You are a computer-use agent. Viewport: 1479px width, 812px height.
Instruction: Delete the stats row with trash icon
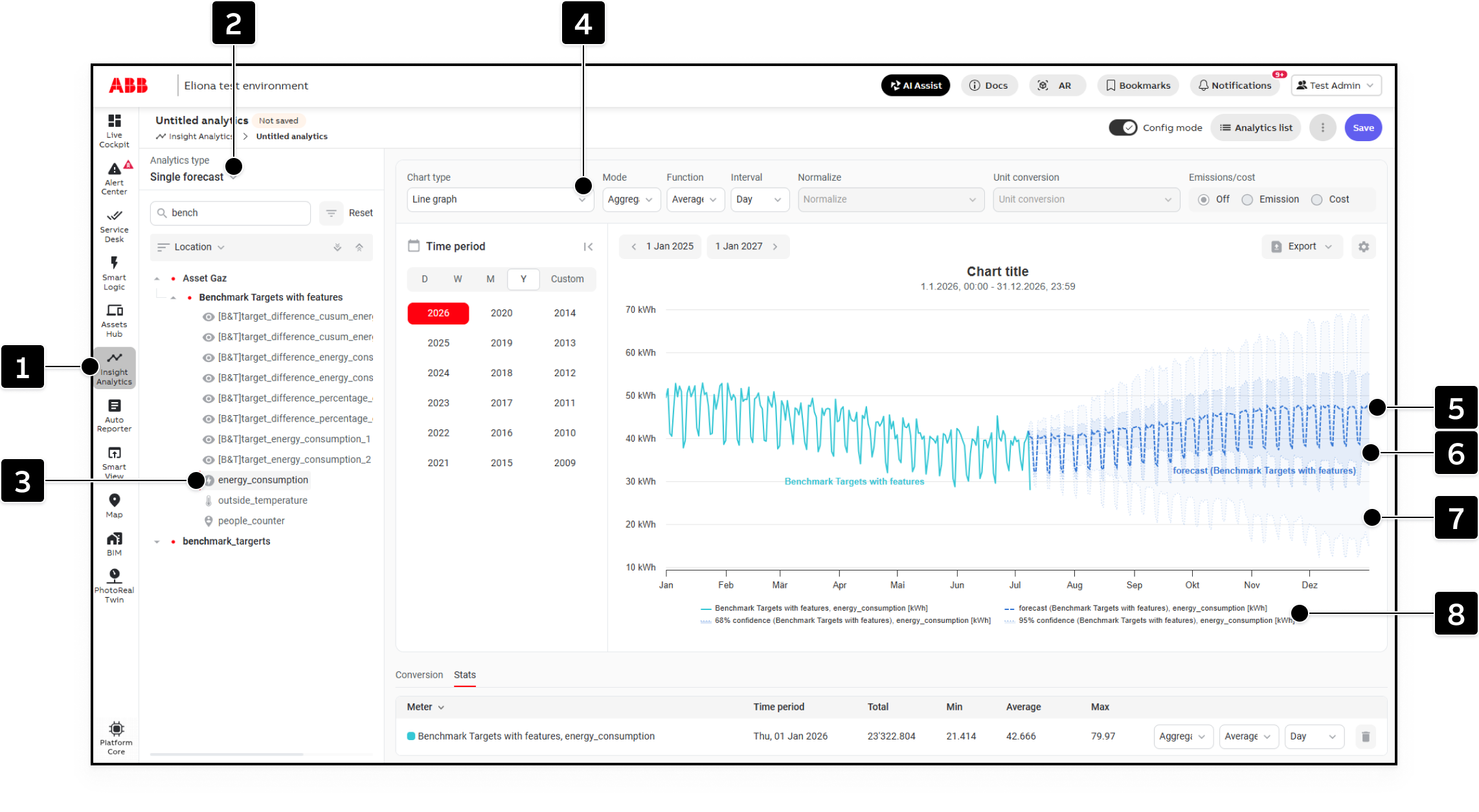pos(1366,736)
